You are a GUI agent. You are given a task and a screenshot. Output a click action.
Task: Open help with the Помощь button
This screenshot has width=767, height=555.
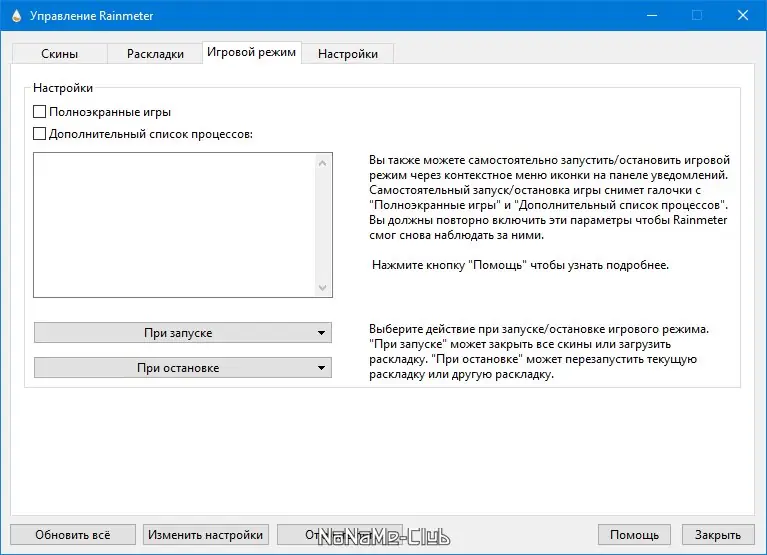point(634,535)
